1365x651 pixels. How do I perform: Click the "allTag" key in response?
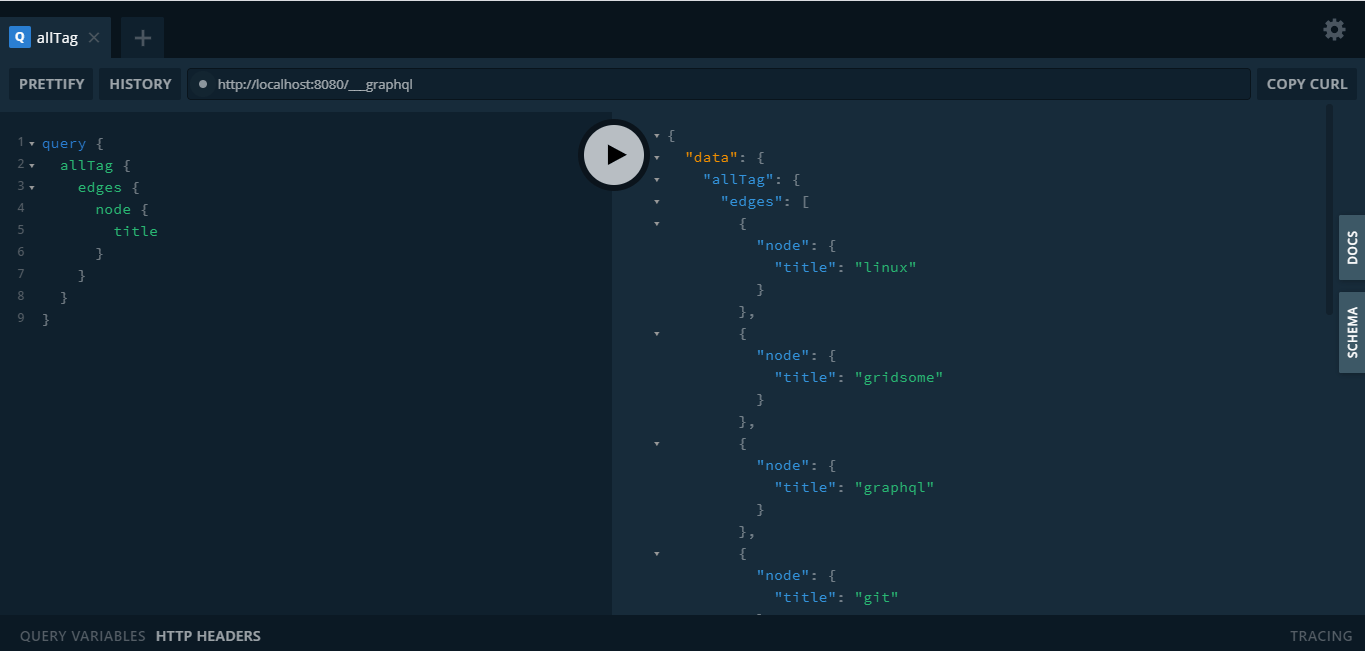click(x=739, y=180)
